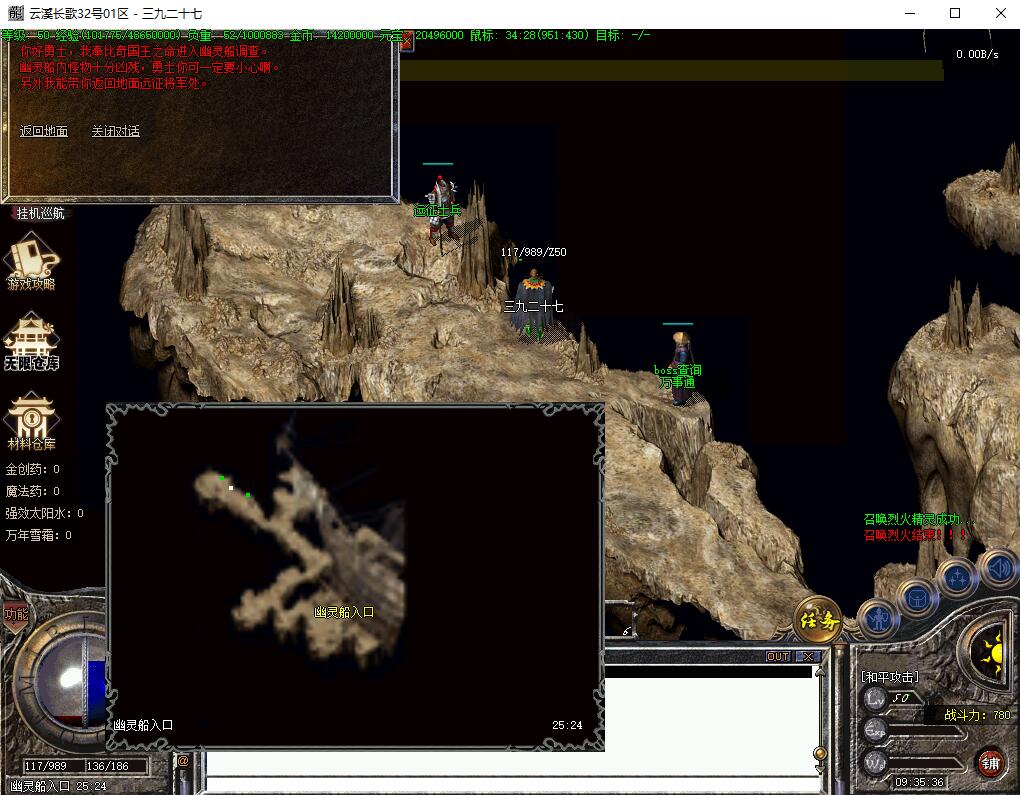Click the @ chat channel icon
This screenshot has height=795, width=1020.
(183, 761)
